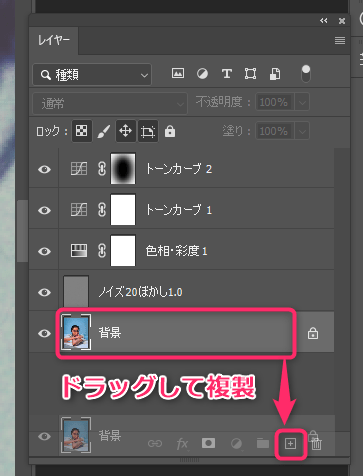
Task: Select the 色相・彩度 1 layer mask thumbnail
Action: coord(123,251)
